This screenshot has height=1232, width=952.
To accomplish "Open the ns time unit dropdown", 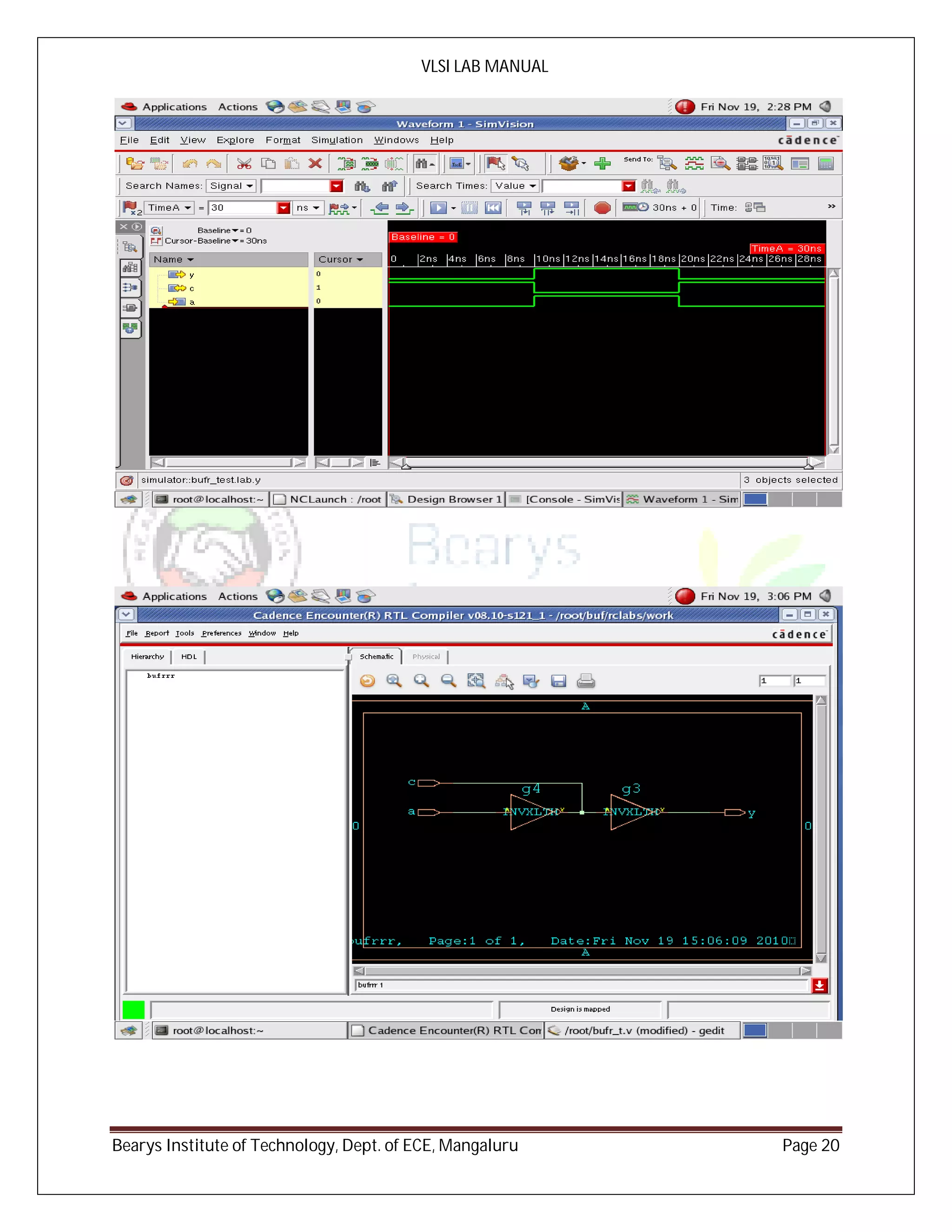I will click(308, 208).
